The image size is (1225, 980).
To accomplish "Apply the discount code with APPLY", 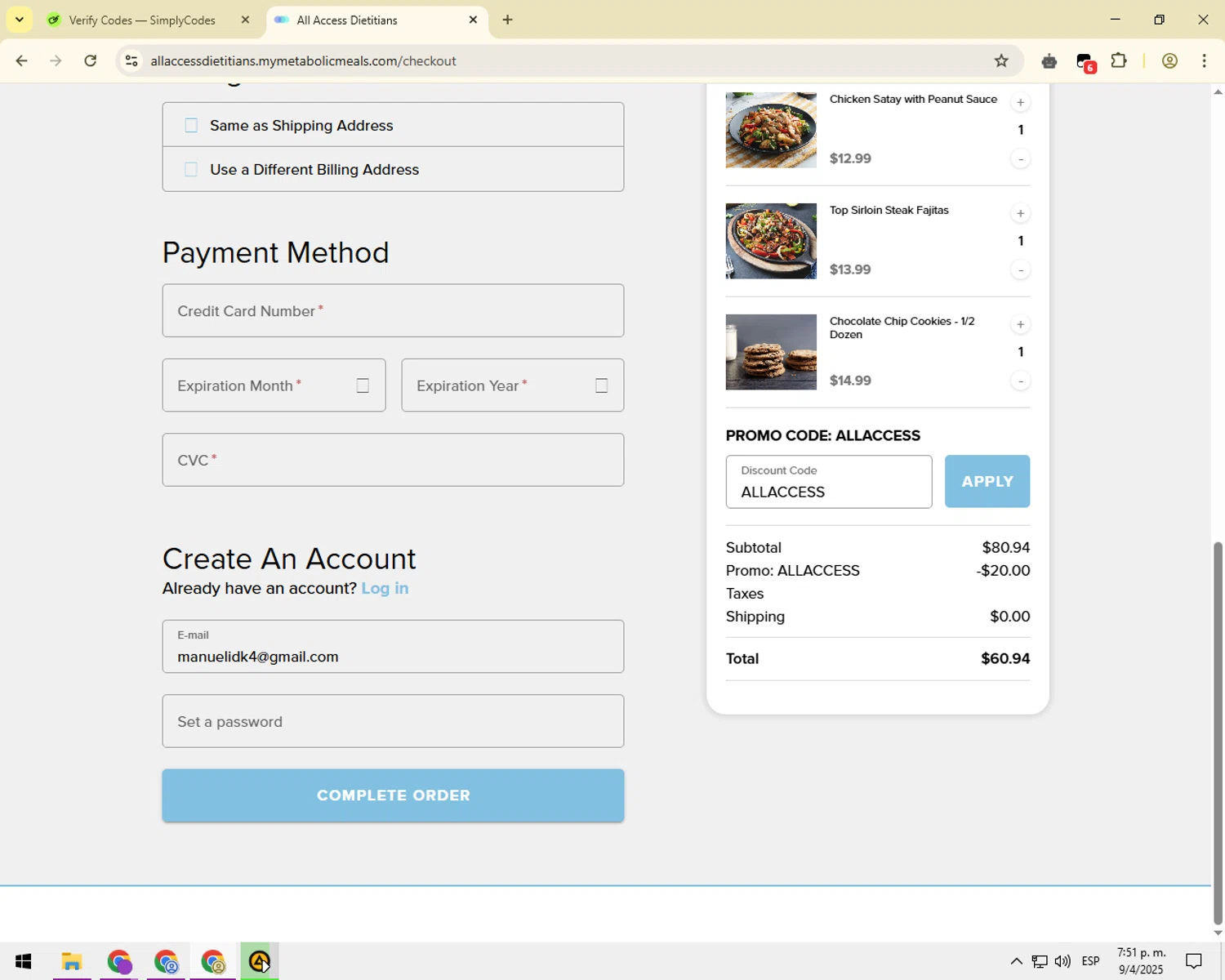I will click(987, 481).
